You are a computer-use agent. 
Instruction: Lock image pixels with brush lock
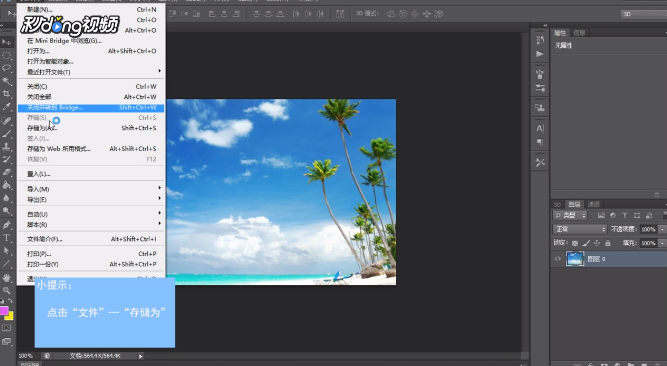click(x=586, y=243)
